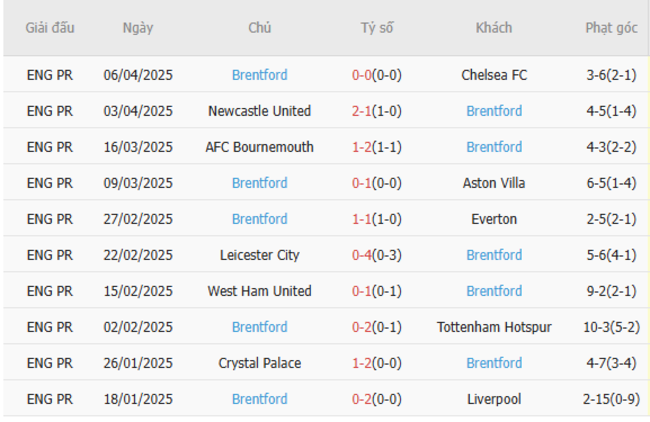Click the "Phạt góc" column header
Viewport: 650px width, 422px height.
pos(611,28)
